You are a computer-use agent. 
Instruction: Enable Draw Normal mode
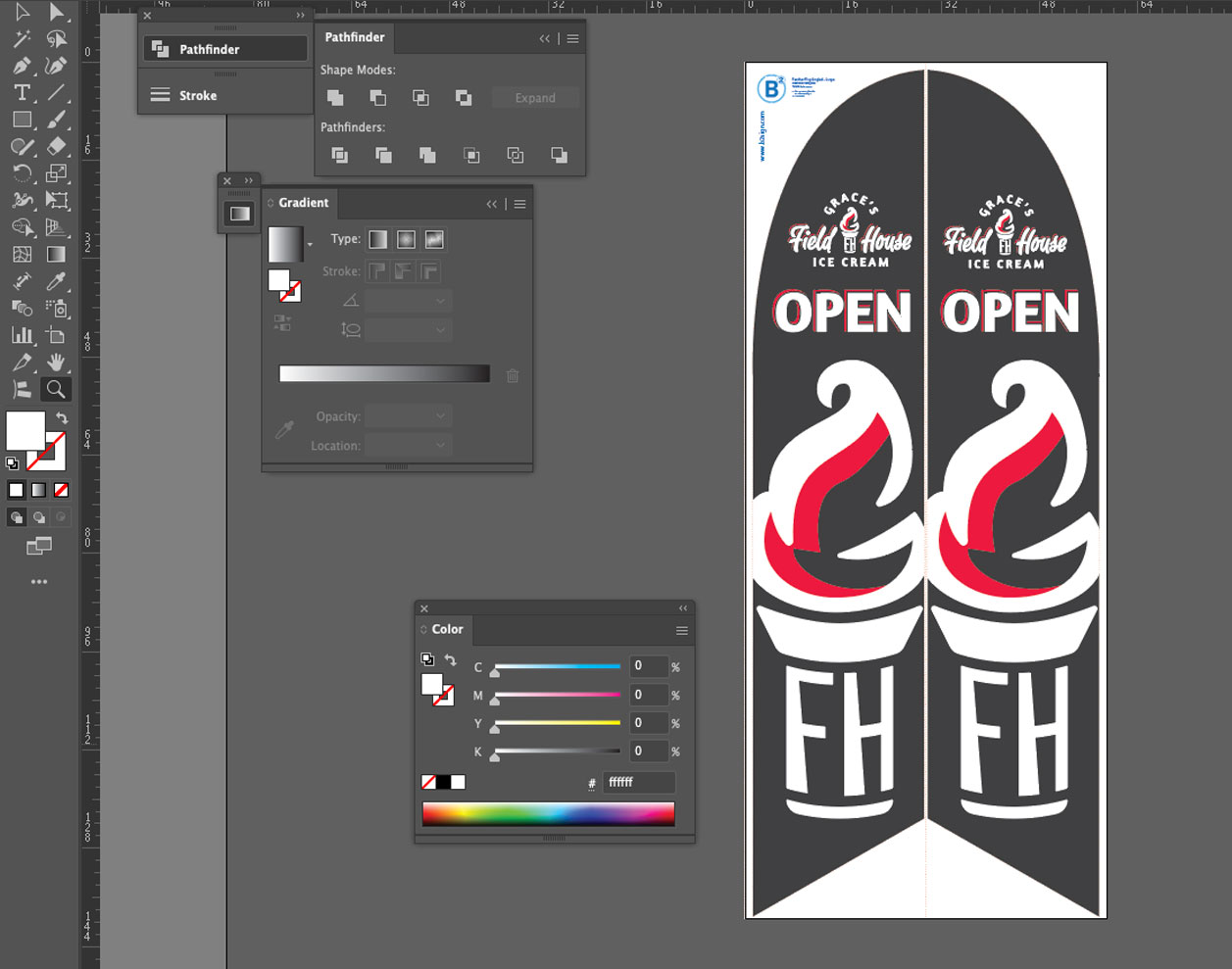tap(17, 517)
